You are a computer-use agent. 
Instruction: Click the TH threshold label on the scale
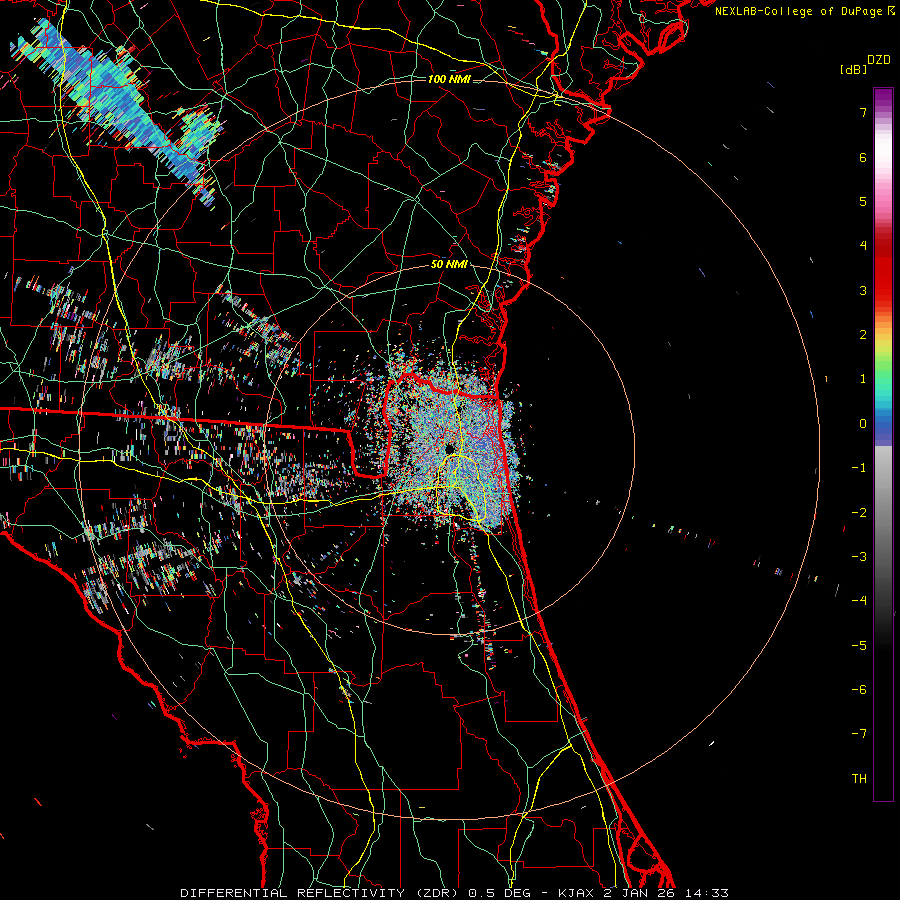tap(859, 779)
